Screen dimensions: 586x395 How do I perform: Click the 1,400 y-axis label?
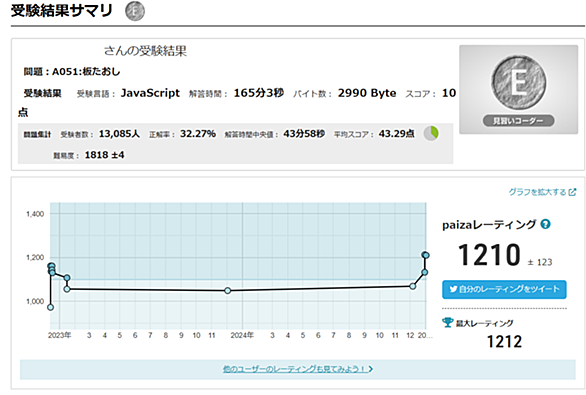[x=35, y=214]
